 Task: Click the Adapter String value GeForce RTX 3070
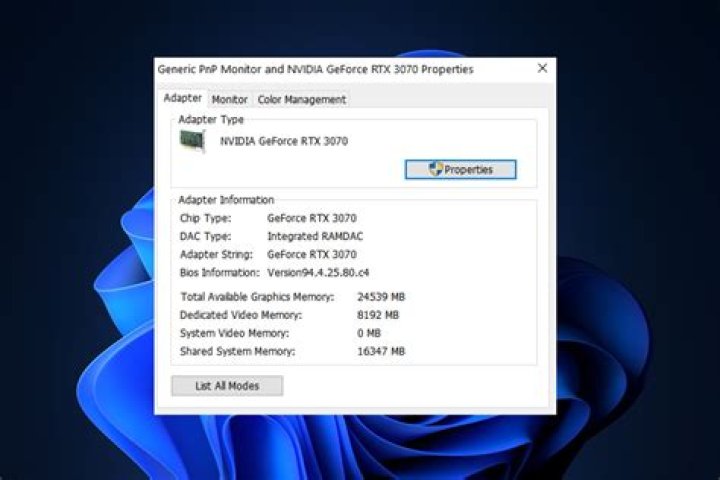312,254
